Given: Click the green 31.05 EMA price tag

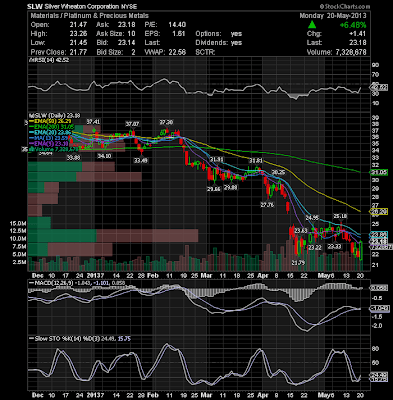Looking at the screenshot, I should pyautogui.click(x=379, y=172).
